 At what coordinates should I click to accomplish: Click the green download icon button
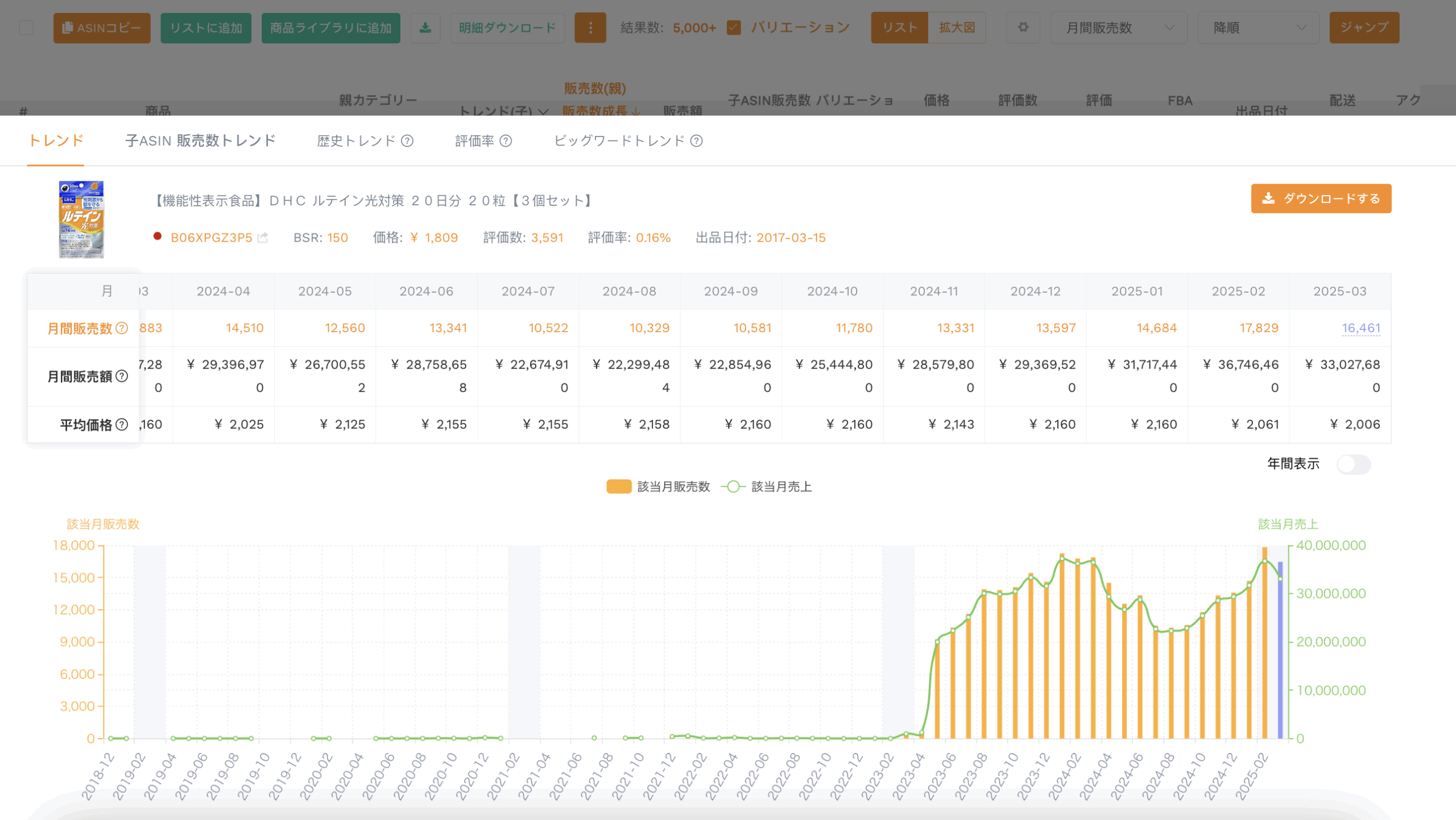click(425, 28)
